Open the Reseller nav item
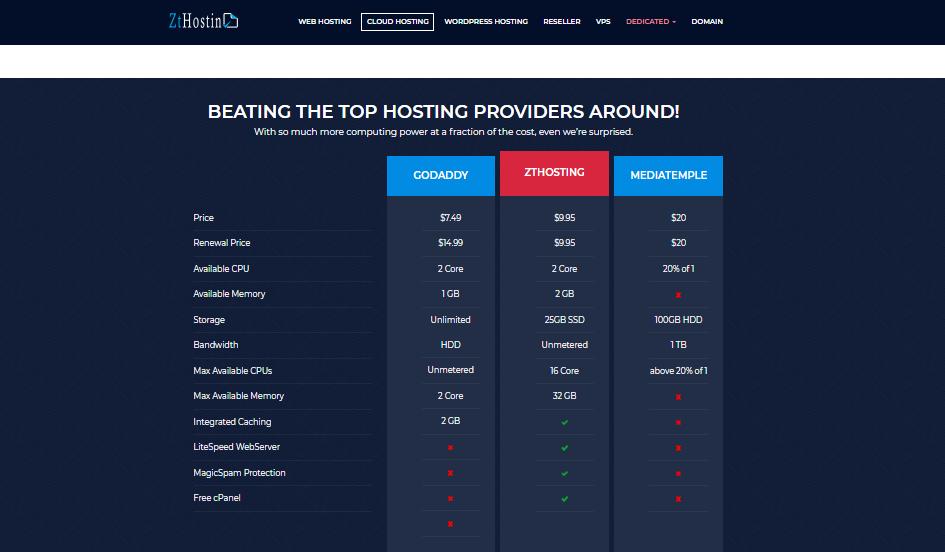This screenshot has height=552, width=945. point(562,22)
